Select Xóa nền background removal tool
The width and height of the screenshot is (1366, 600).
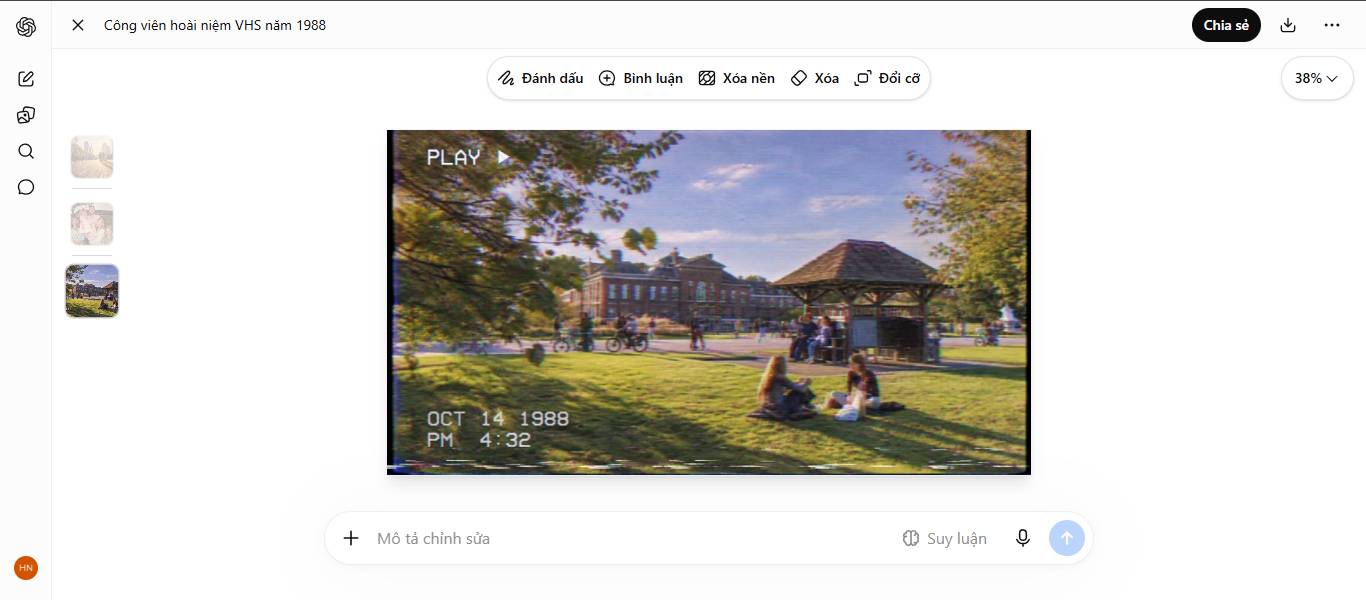737,78
